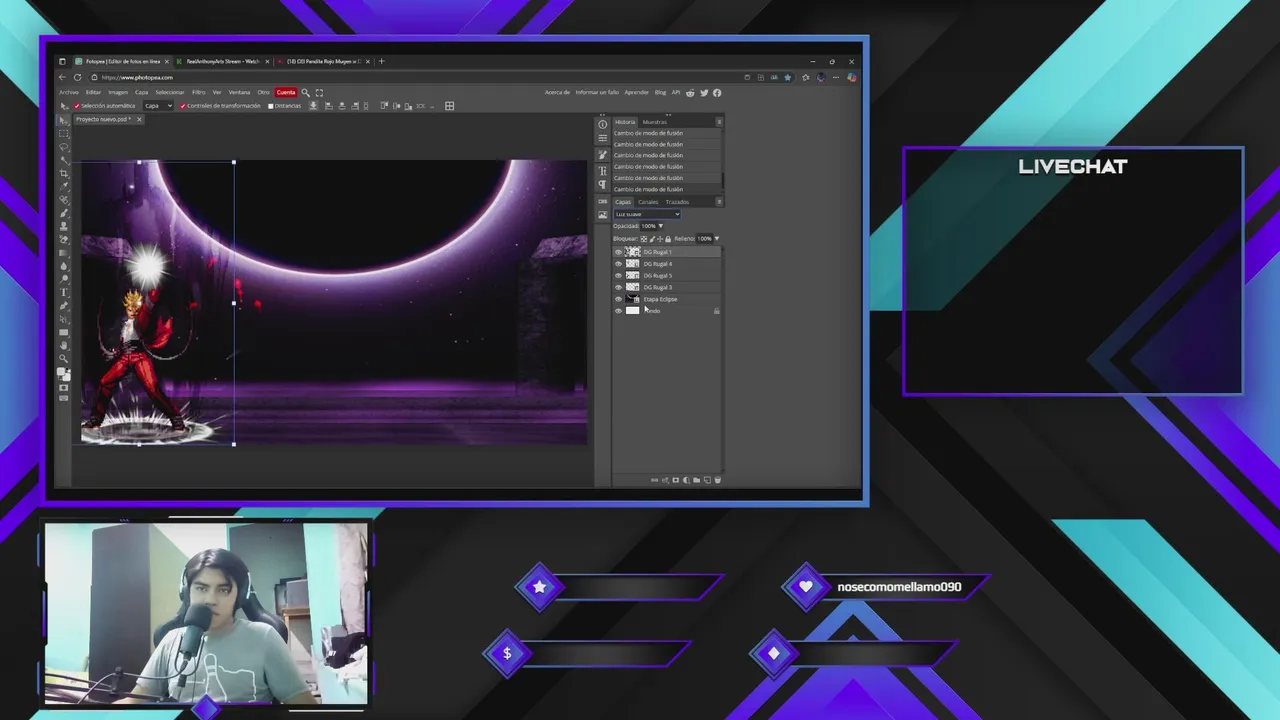
Task: Select the Move tool in toolbar
Action: (64, 120)
